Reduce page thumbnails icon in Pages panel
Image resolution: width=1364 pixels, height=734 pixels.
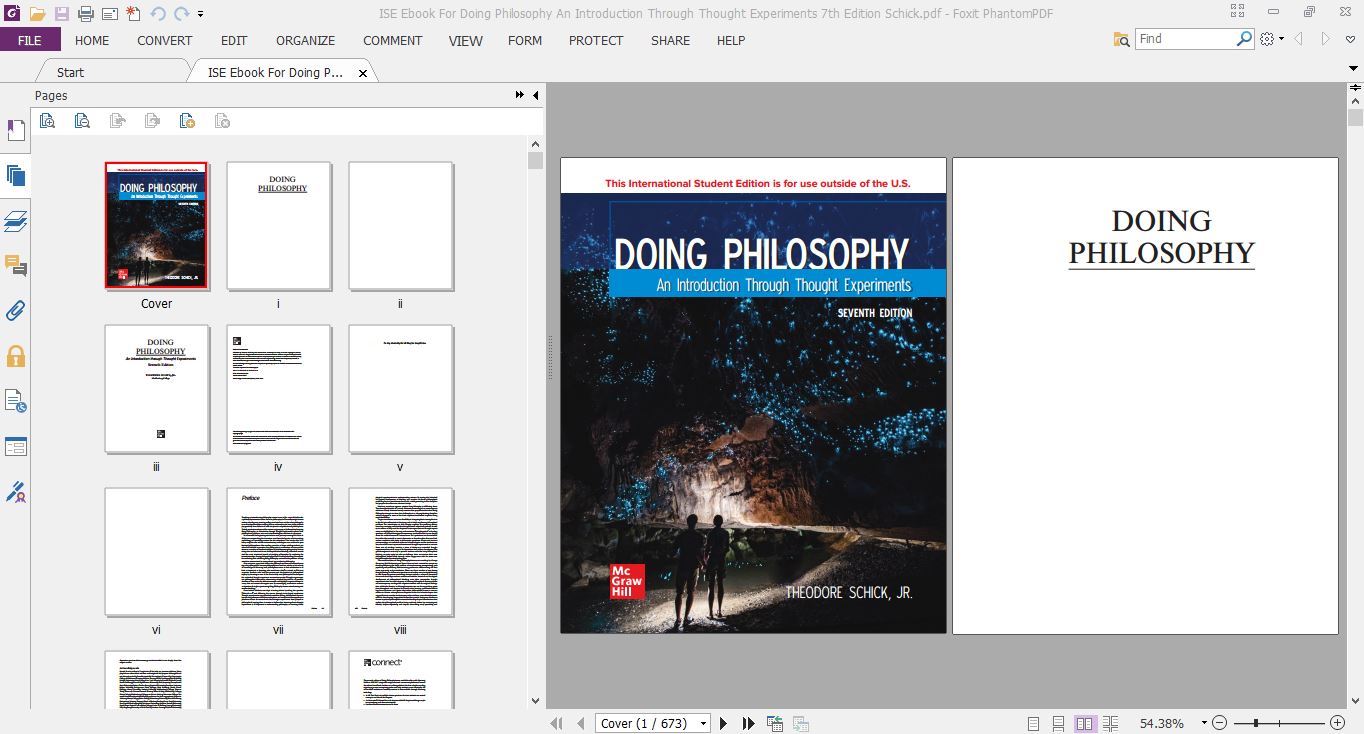tap(82, 121)
